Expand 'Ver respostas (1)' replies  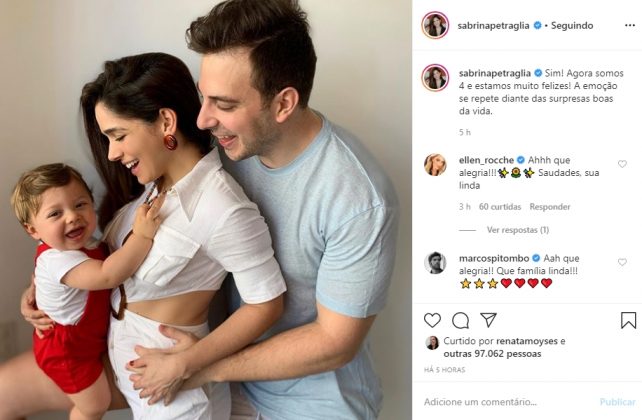518,230
